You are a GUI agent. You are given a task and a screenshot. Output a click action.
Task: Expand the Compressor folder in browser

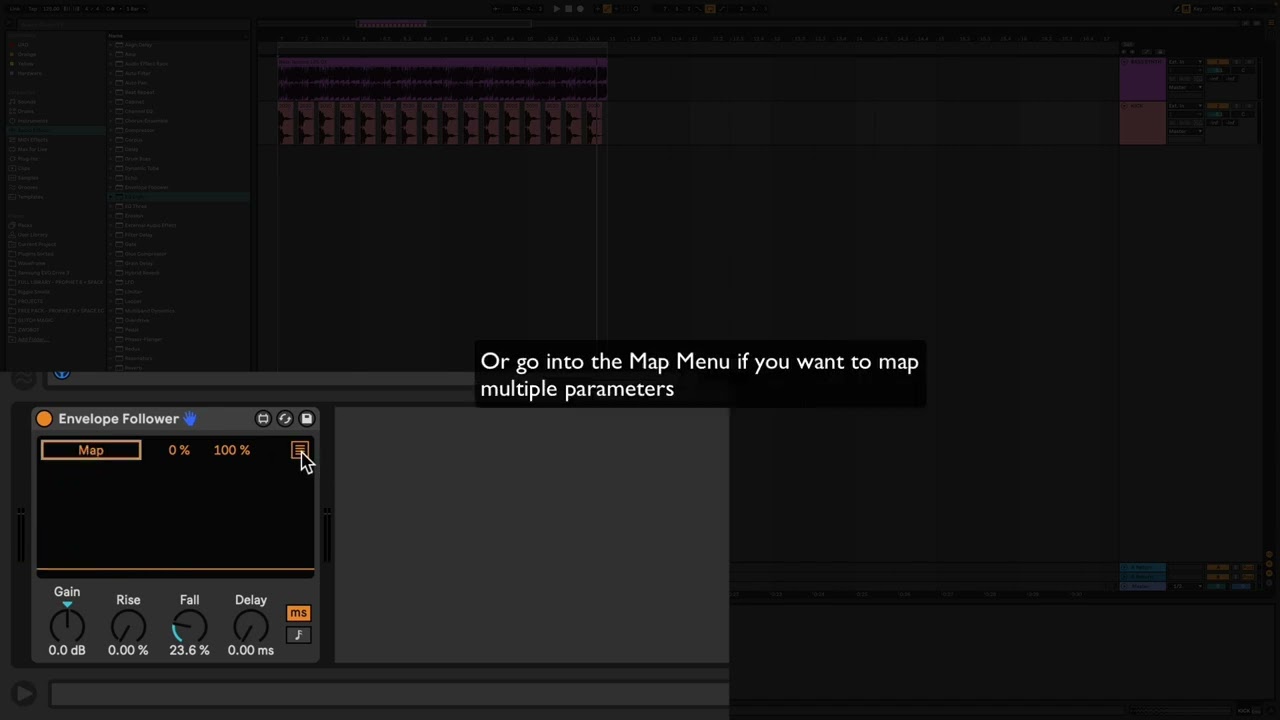110,130
